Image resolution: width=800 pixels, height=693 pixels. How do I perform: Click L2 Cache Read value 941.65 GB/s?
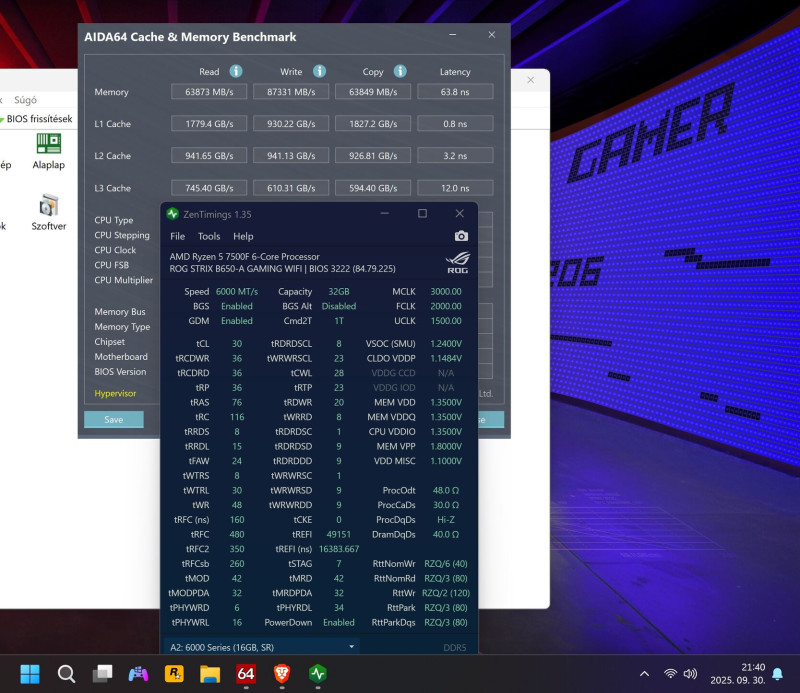click(209, 156)
